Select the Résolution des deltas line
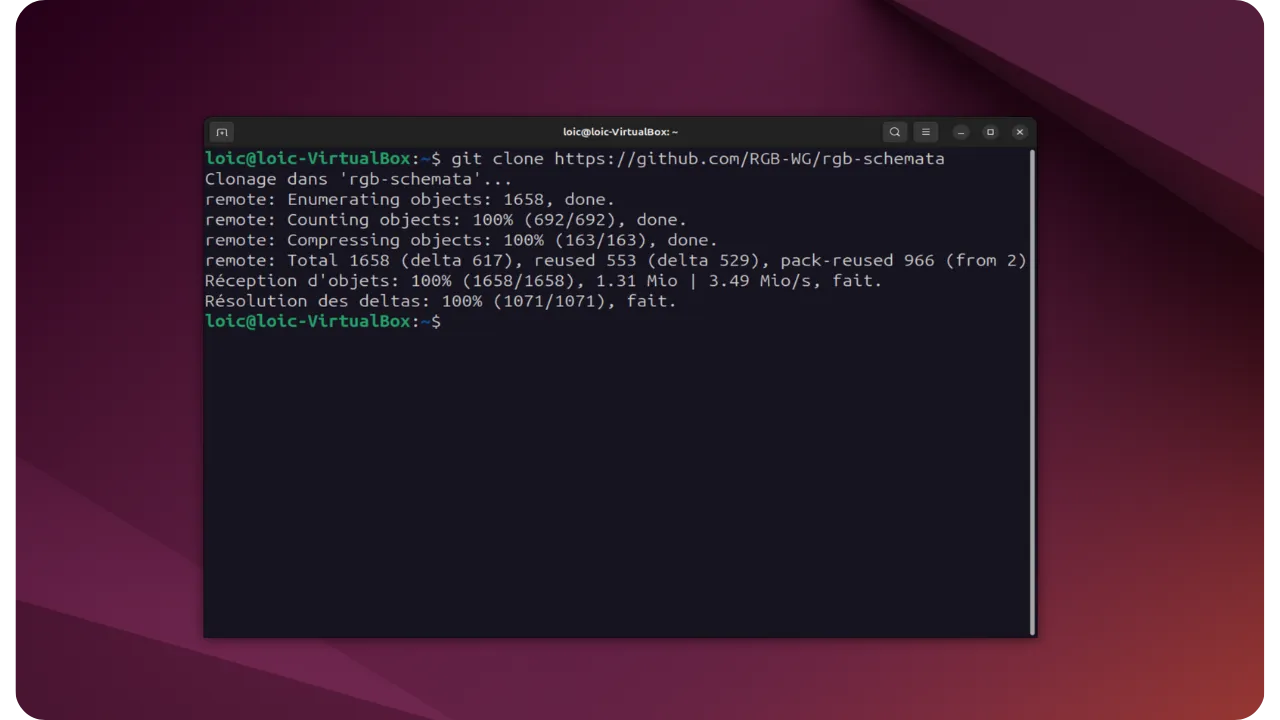Screen dimensions: 1280x720 click(x=440, y=300)
